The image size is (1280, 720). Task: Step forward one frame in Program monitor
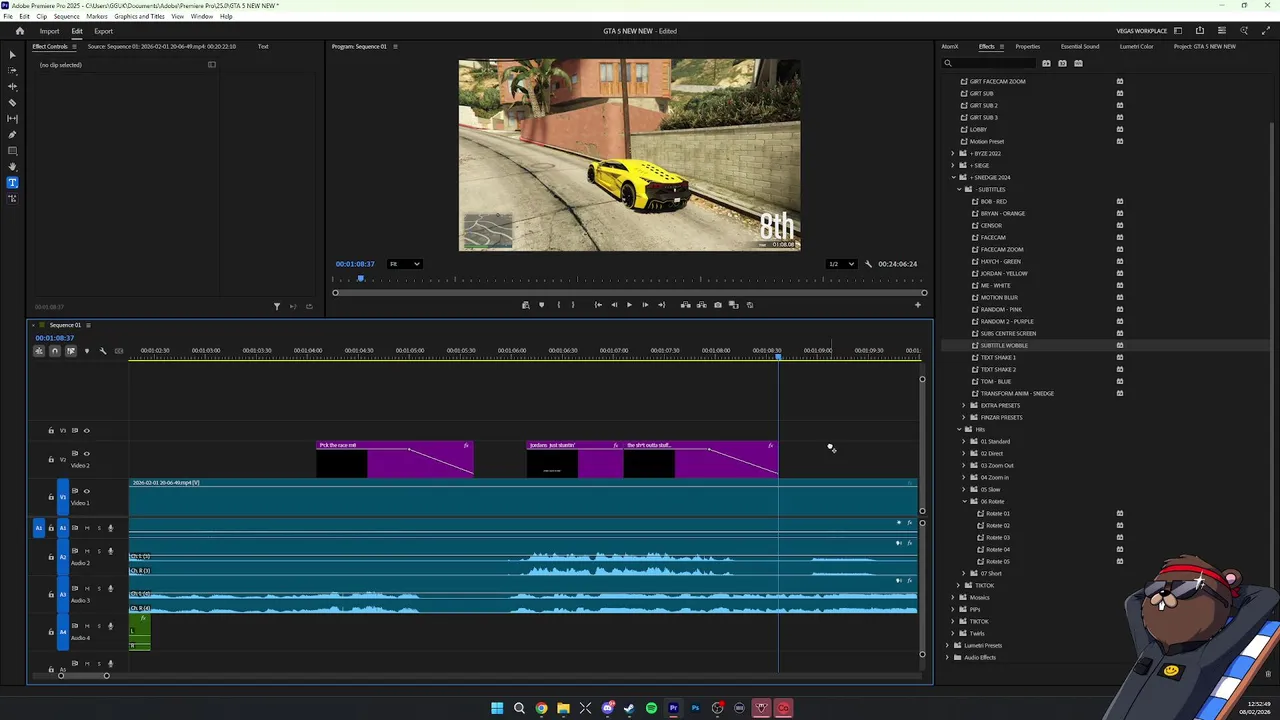tap(645, 305)
